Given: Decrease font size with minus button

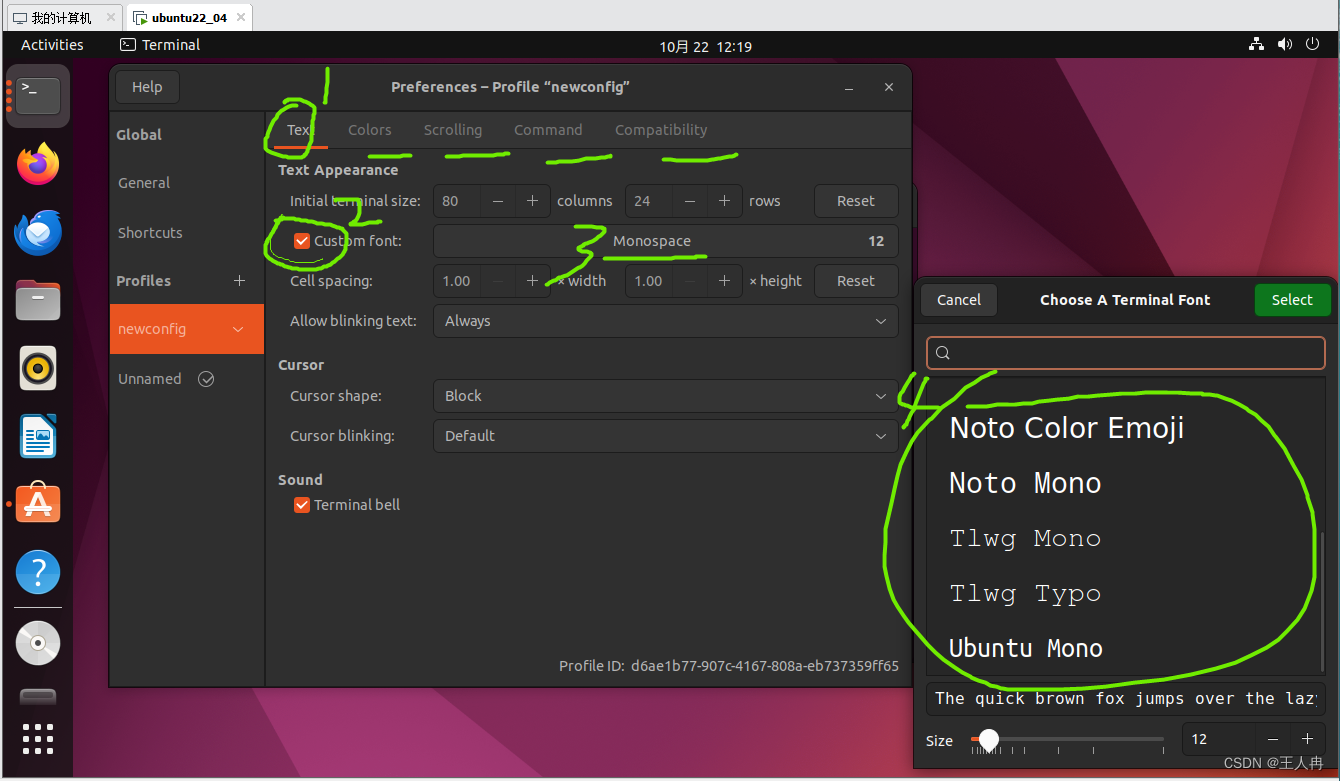Looking at the screenshot, I should (x=1273, y=739).
